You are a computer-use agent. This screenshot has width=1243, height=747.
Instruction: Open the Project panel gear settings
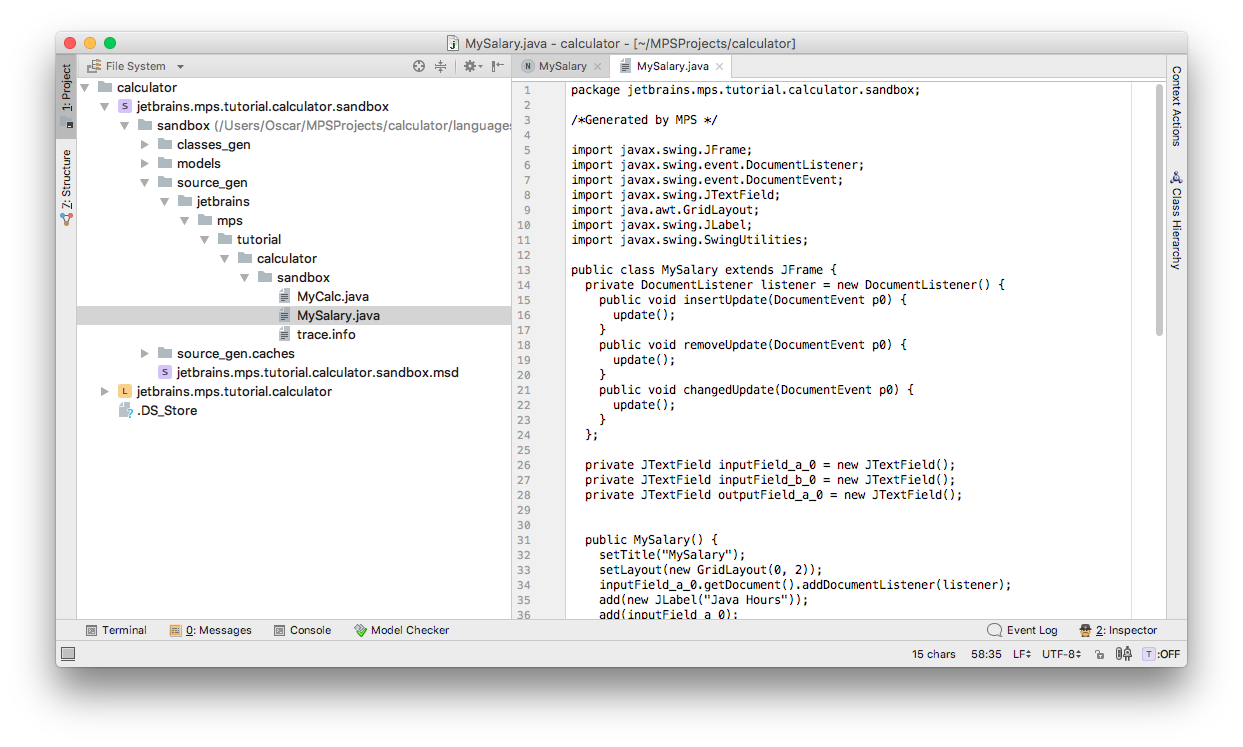471,66
